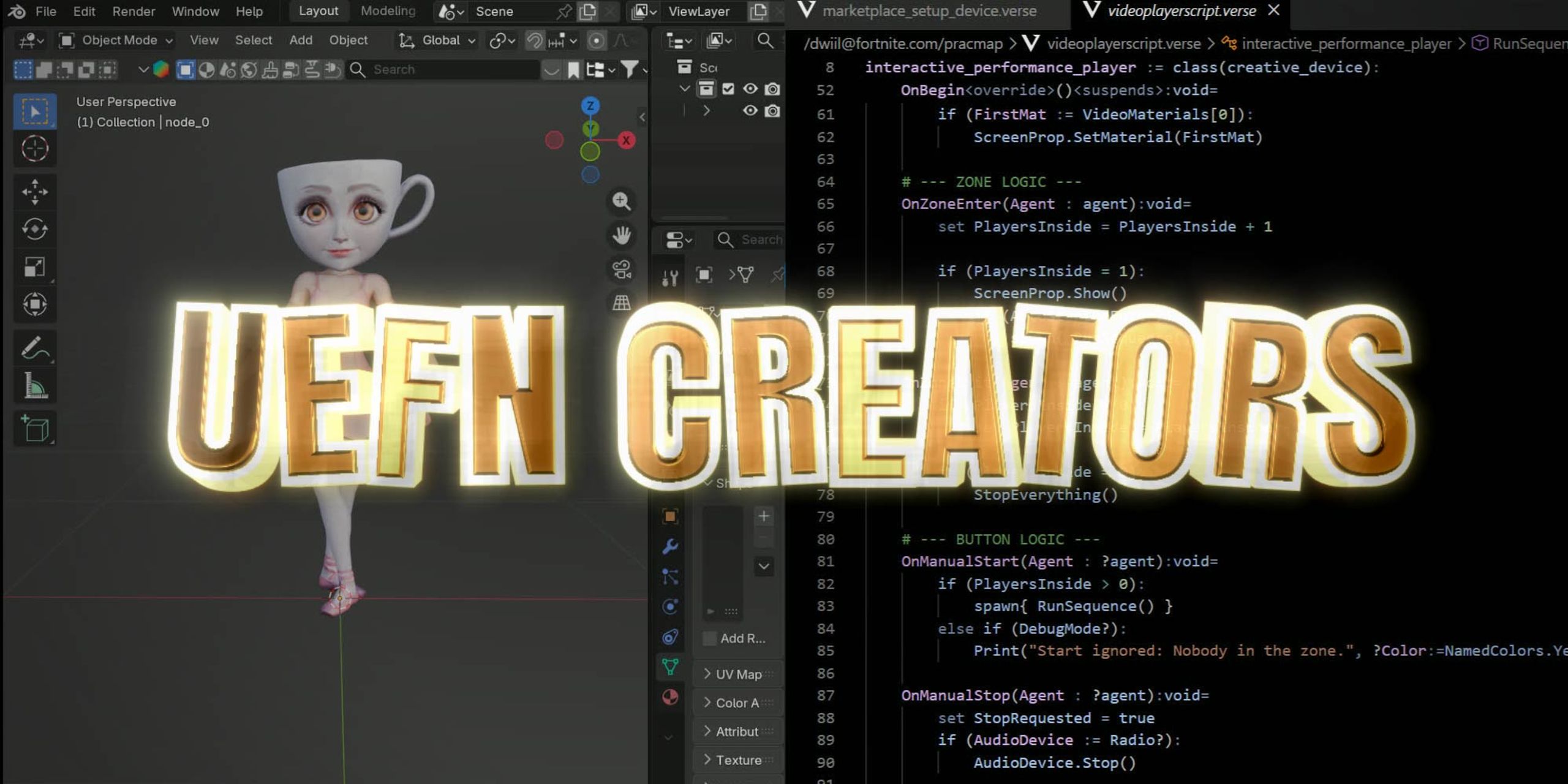Screen dimensions: 1568x784
Task: Open the Object Mode dropdown
Action: (116, 40)
